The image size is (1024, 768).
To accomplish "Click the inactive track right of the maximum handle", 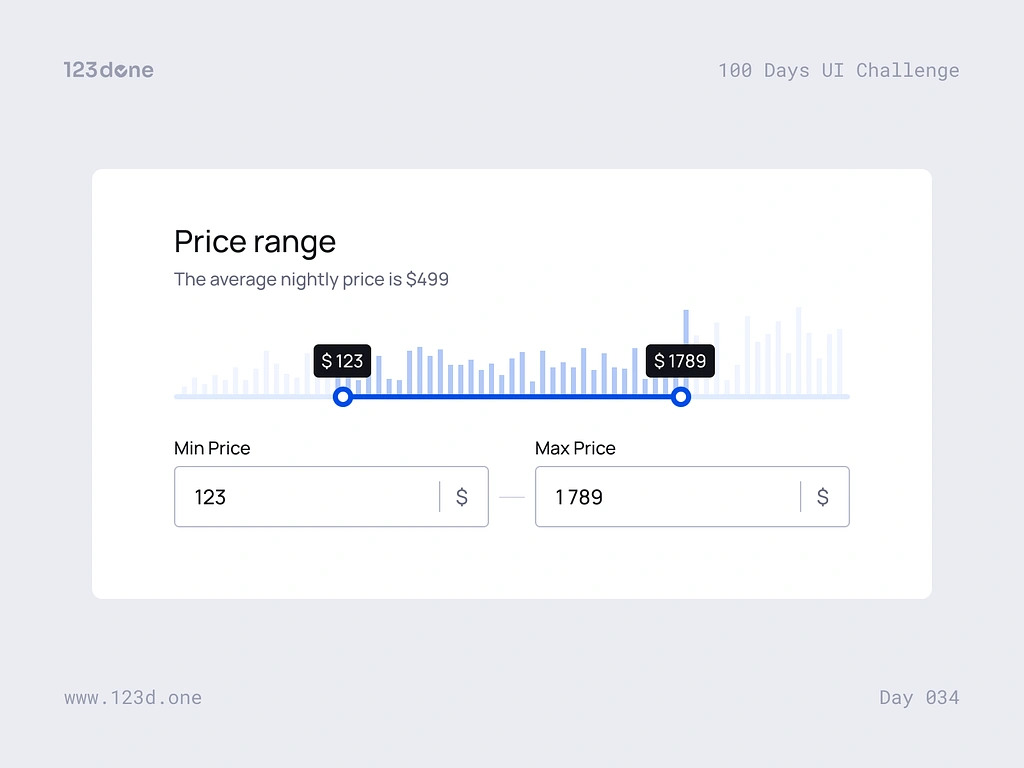I will coord(770,397).
